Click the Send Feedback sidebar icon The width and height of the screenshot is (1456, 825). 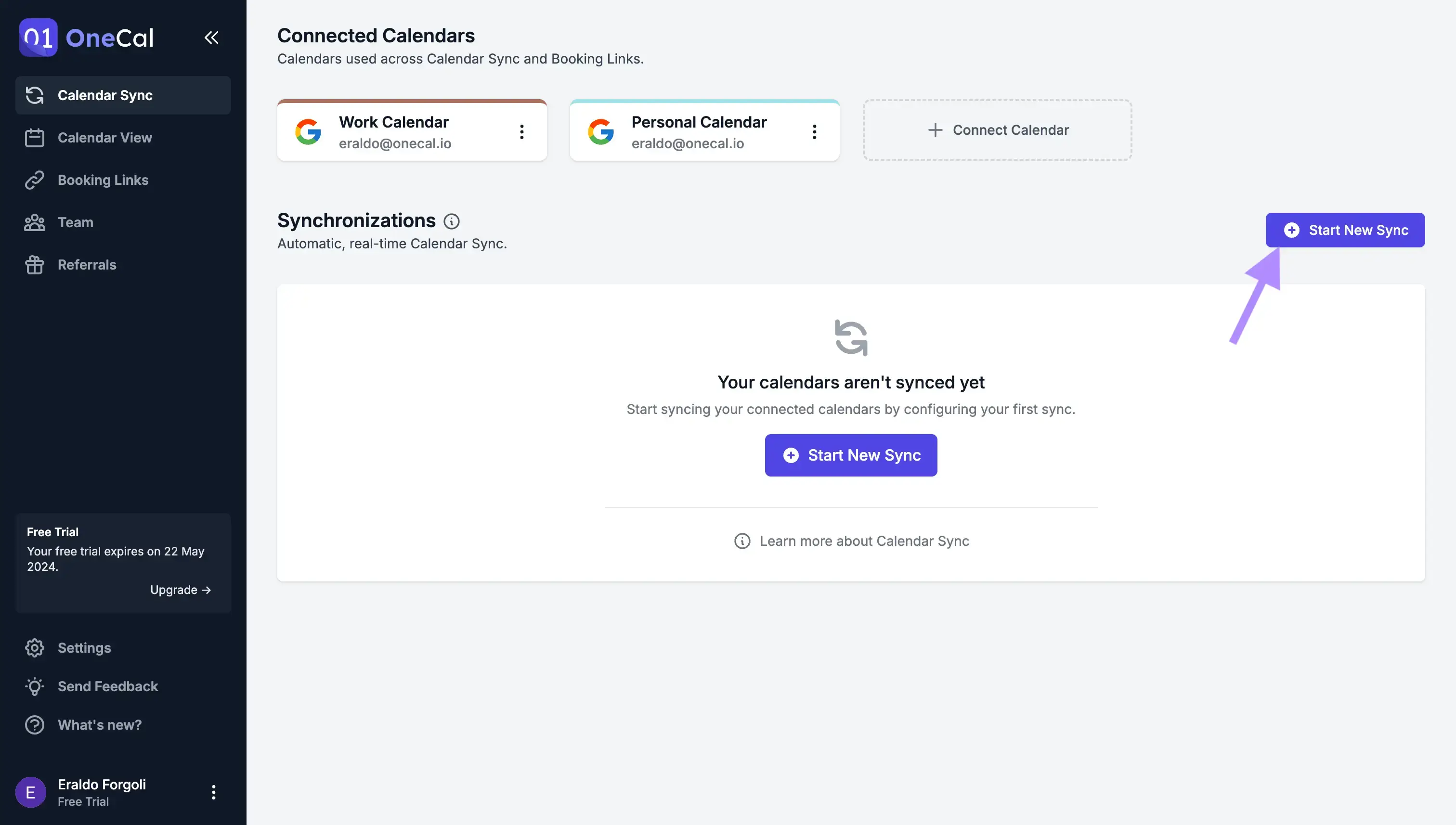[x=34, y=686]
